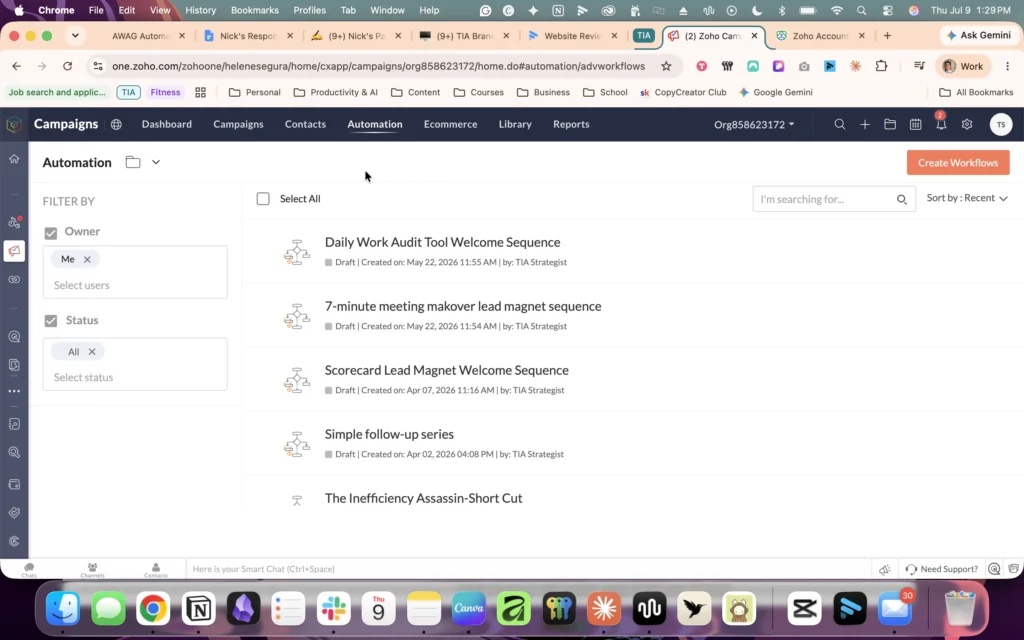The image size is (1024, 640).
Task: Click the Need Support headset link
Action: tap(942, 569)
